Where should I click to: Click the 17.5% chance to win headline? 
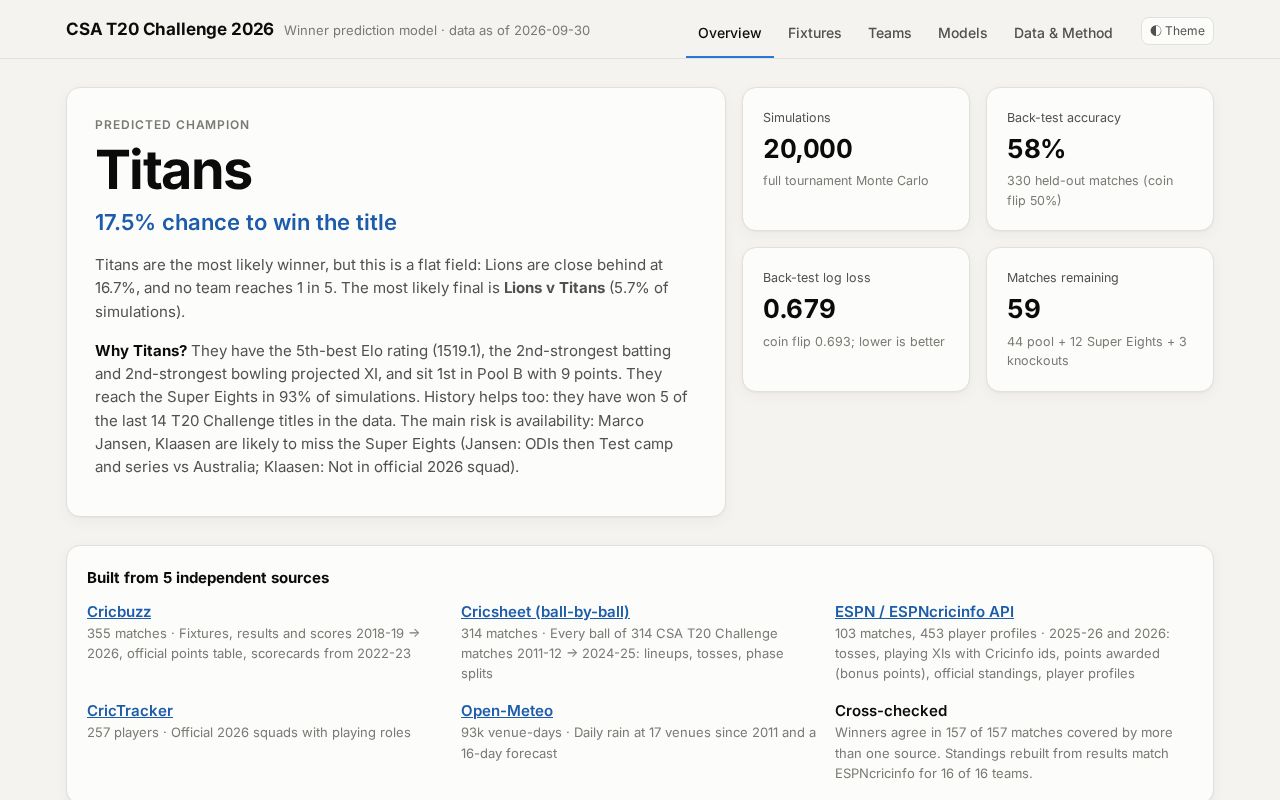coord(246,222)
